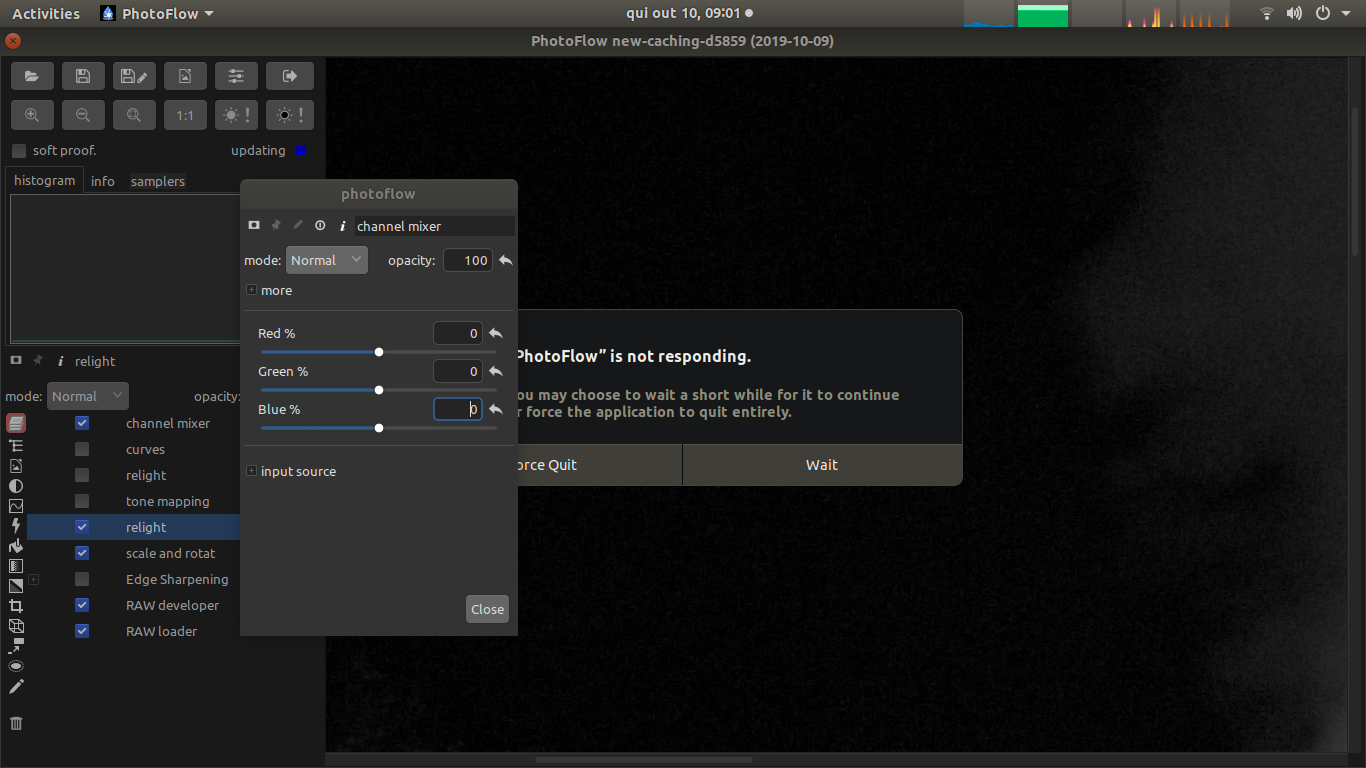The width and height of the screenshot is (1366, 768).
Task: Click the dialog's info 'i' icon
Action: [342, 226]
